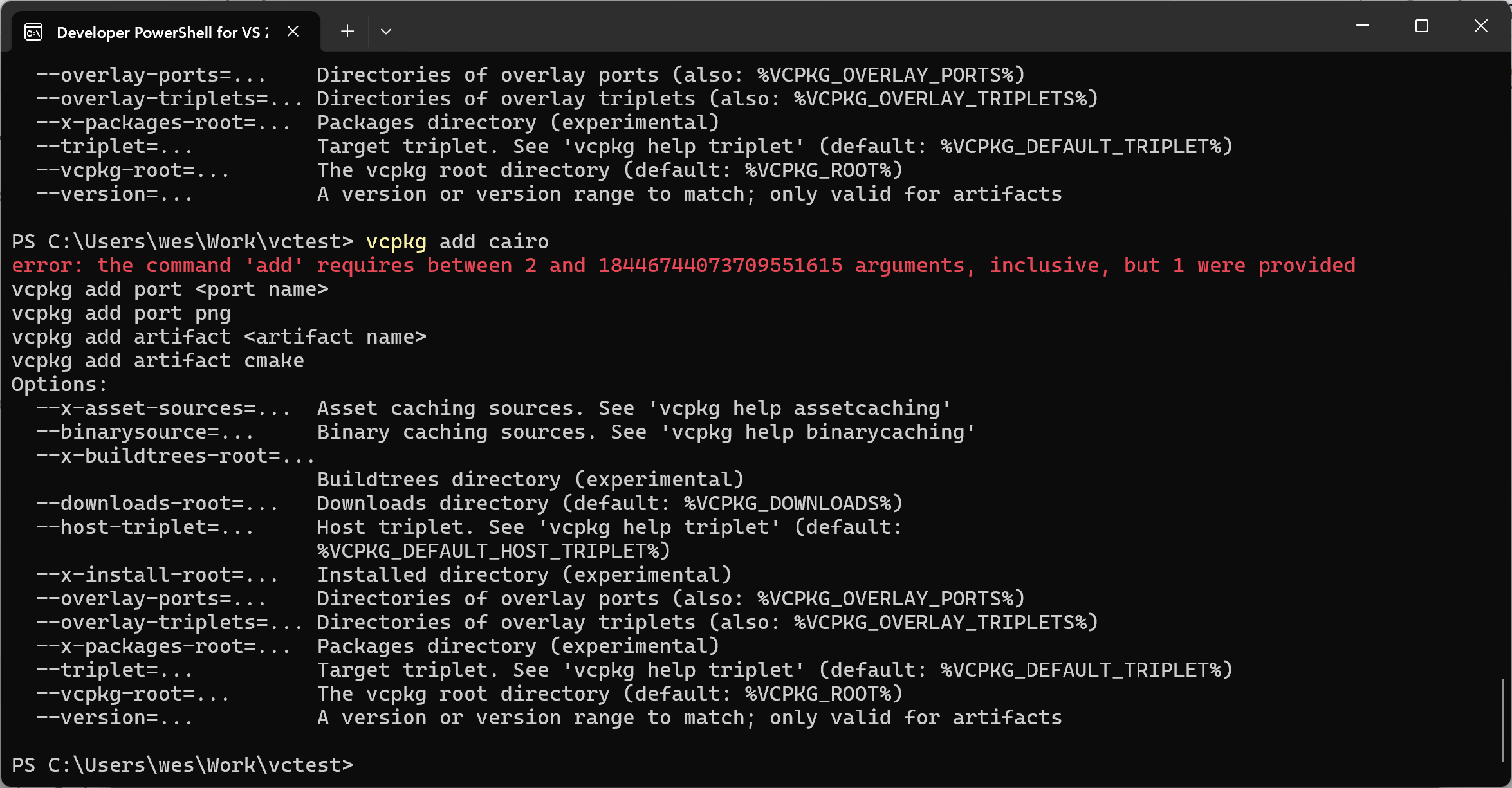Click the terminal icon in the tab
This screenshot has height=788, width=1512.
(33, 32)
